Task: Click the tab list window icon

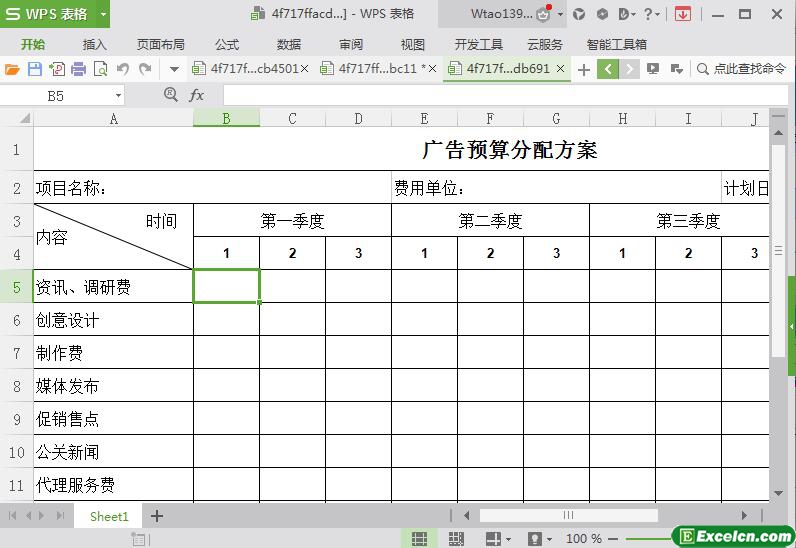Action: [676, 69]
